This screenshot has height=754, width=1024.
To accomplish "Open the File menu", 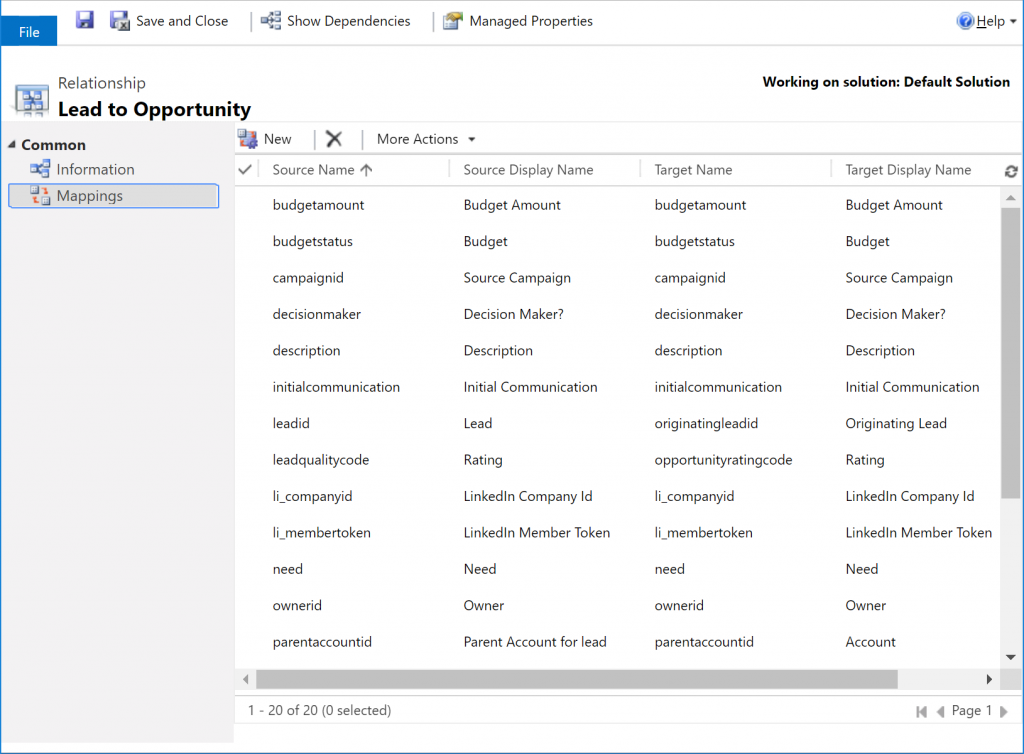I will coord(29,32).
